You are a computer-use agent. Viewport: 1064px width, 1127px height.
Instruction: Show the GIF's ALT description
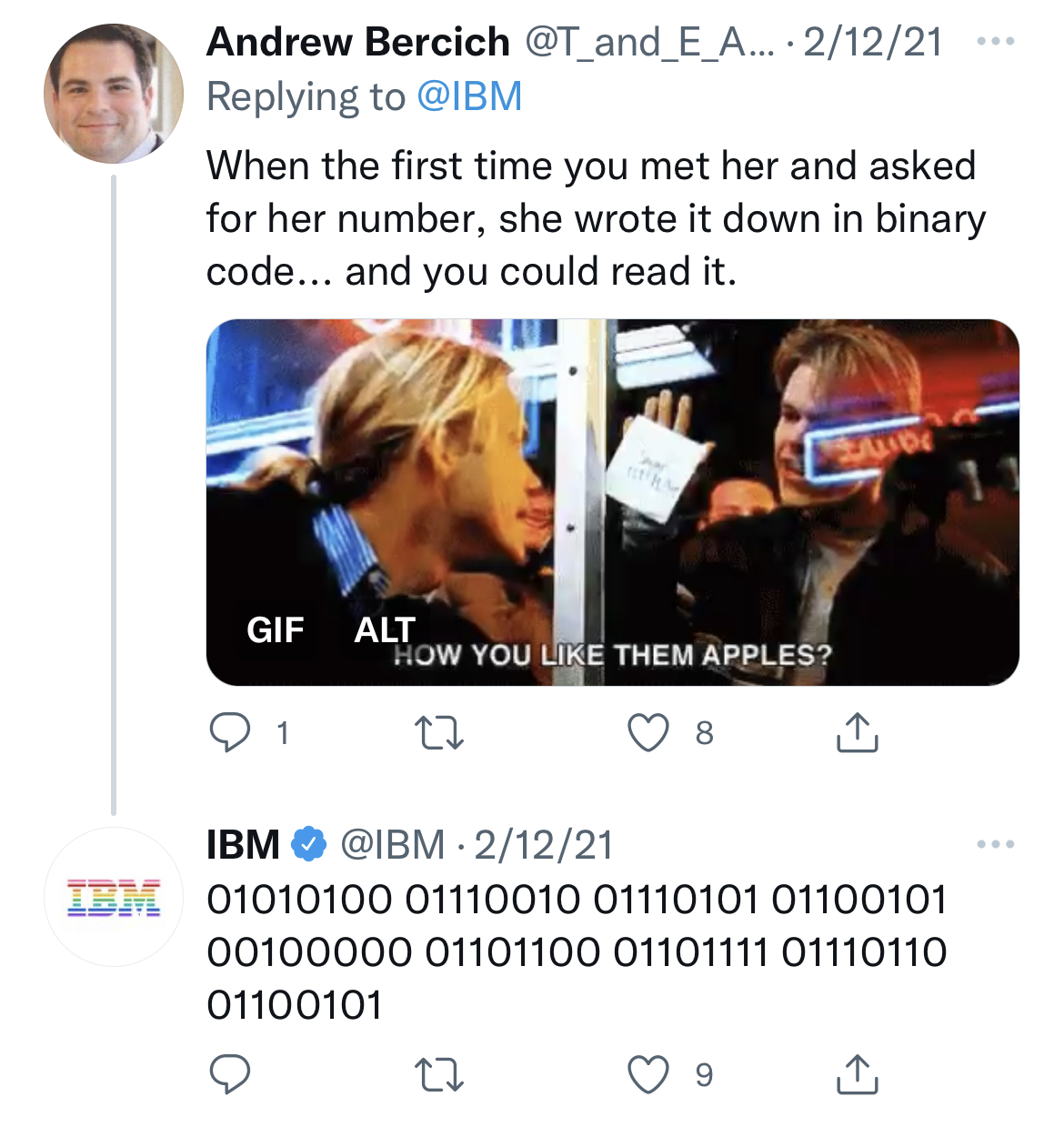[385, 629]
